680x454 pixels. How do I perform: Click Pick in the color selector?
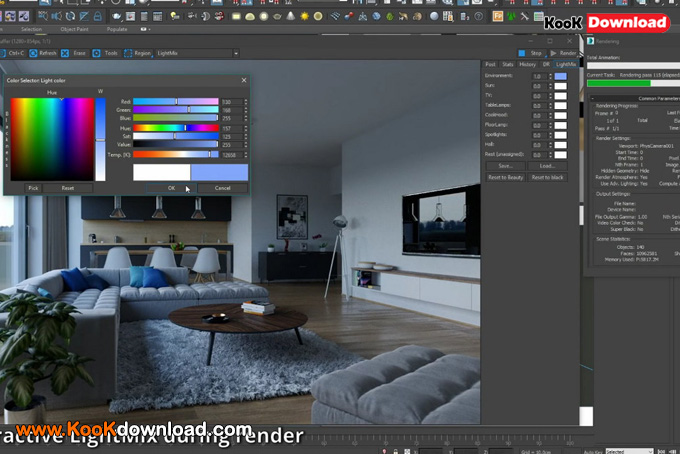coord(33,188)
